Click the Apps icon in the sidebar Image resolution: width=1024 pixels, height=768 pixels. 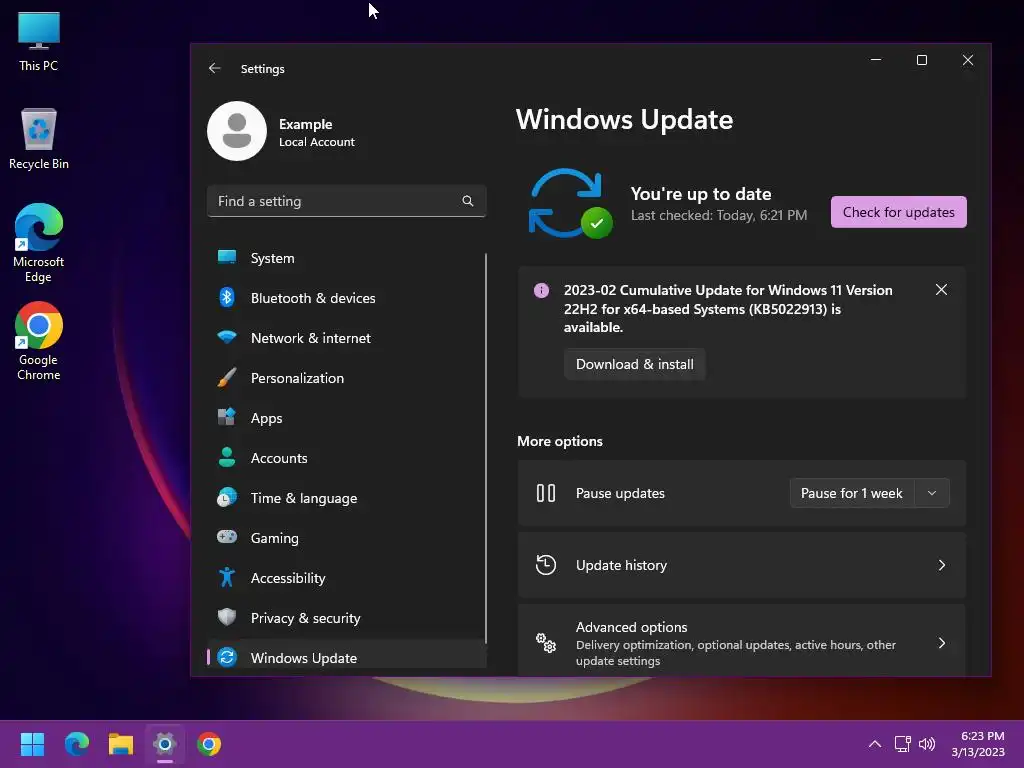[x=227, y=417]
